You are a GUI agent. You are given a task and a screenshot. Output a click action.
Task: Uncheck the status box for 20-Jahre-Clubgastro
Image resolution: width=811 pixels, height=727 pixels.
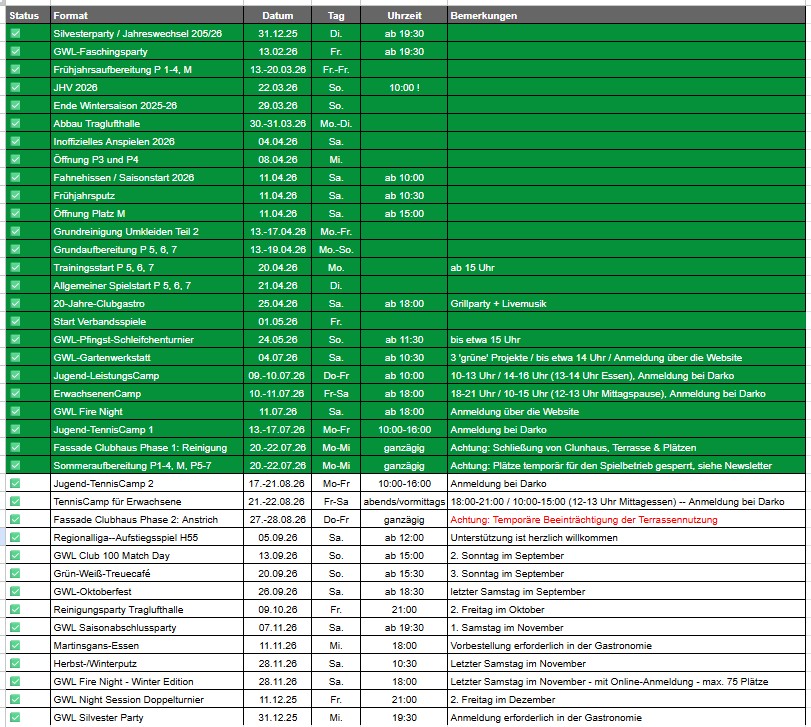[x=16, y=304]
